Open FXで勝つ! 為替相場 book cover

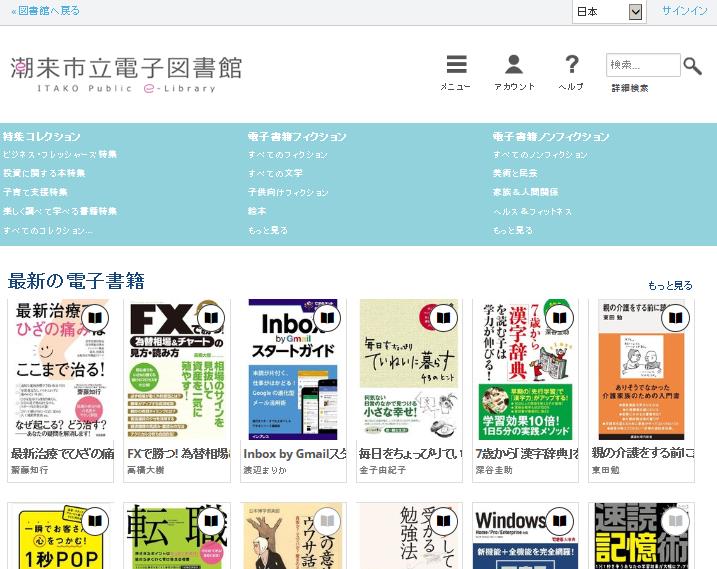[177, 370]
